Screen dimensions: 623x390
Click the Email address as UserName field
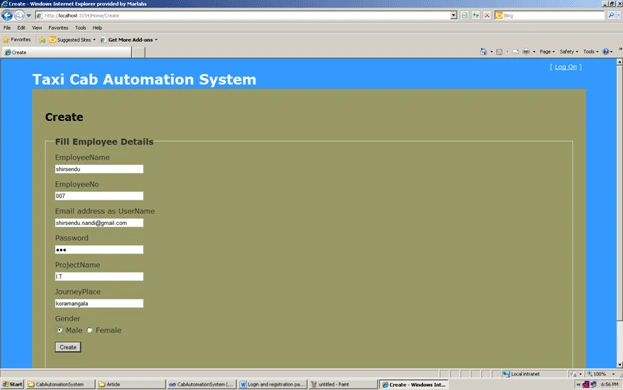tap(99, 223)
